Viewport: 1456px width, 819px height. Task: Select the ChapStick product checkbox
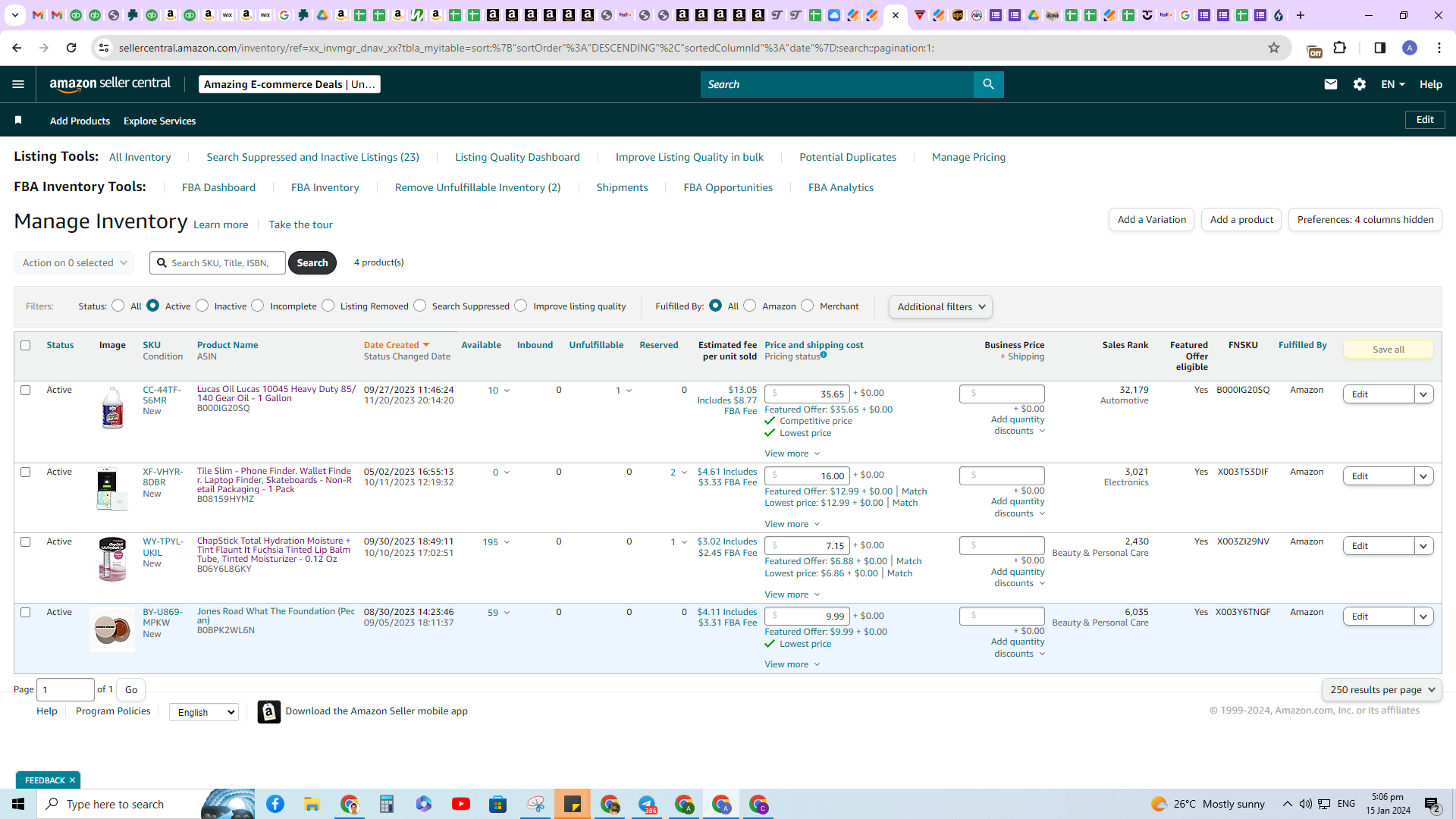[26, 542]
